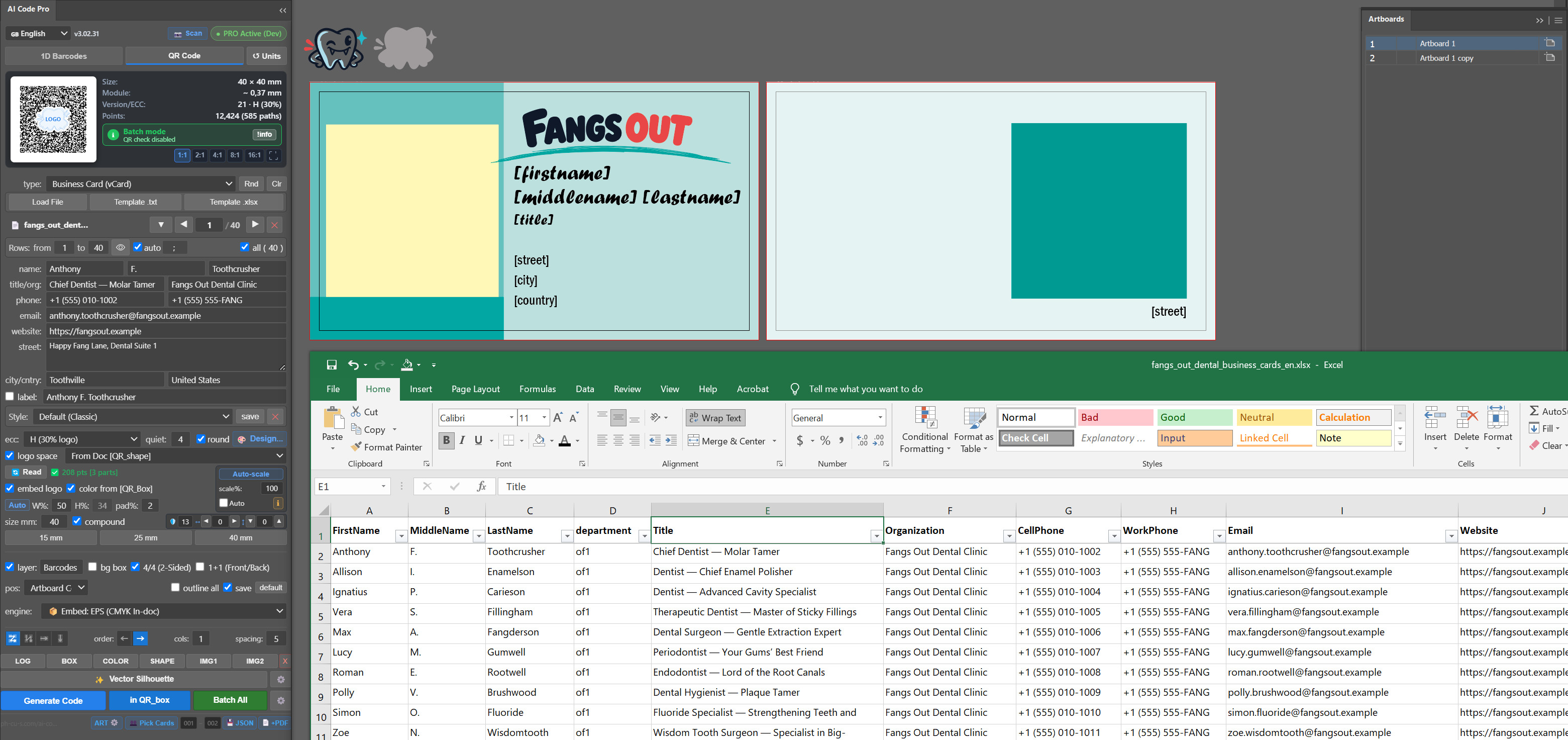This screenshot has height=740, width=1568.
Task: Toggle the rows preview eye icon
Action: click(x=121, y=247)
